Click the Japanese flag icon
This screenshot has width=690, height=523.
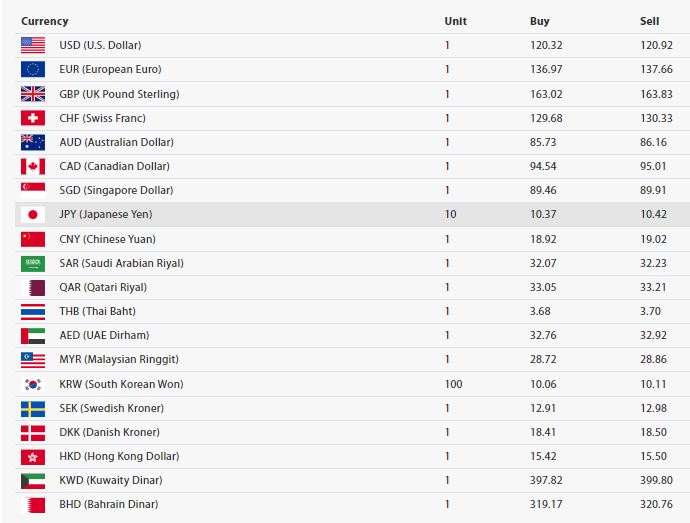pyautogui.click(x=33, y=214)
